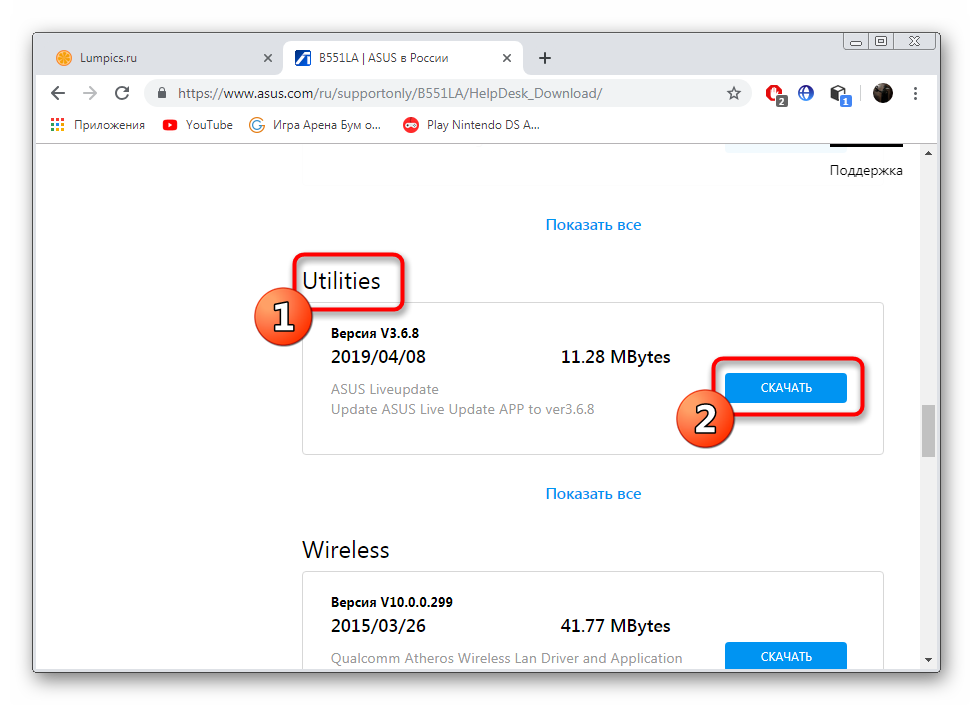Open Приложения apps shortcut

98,125
